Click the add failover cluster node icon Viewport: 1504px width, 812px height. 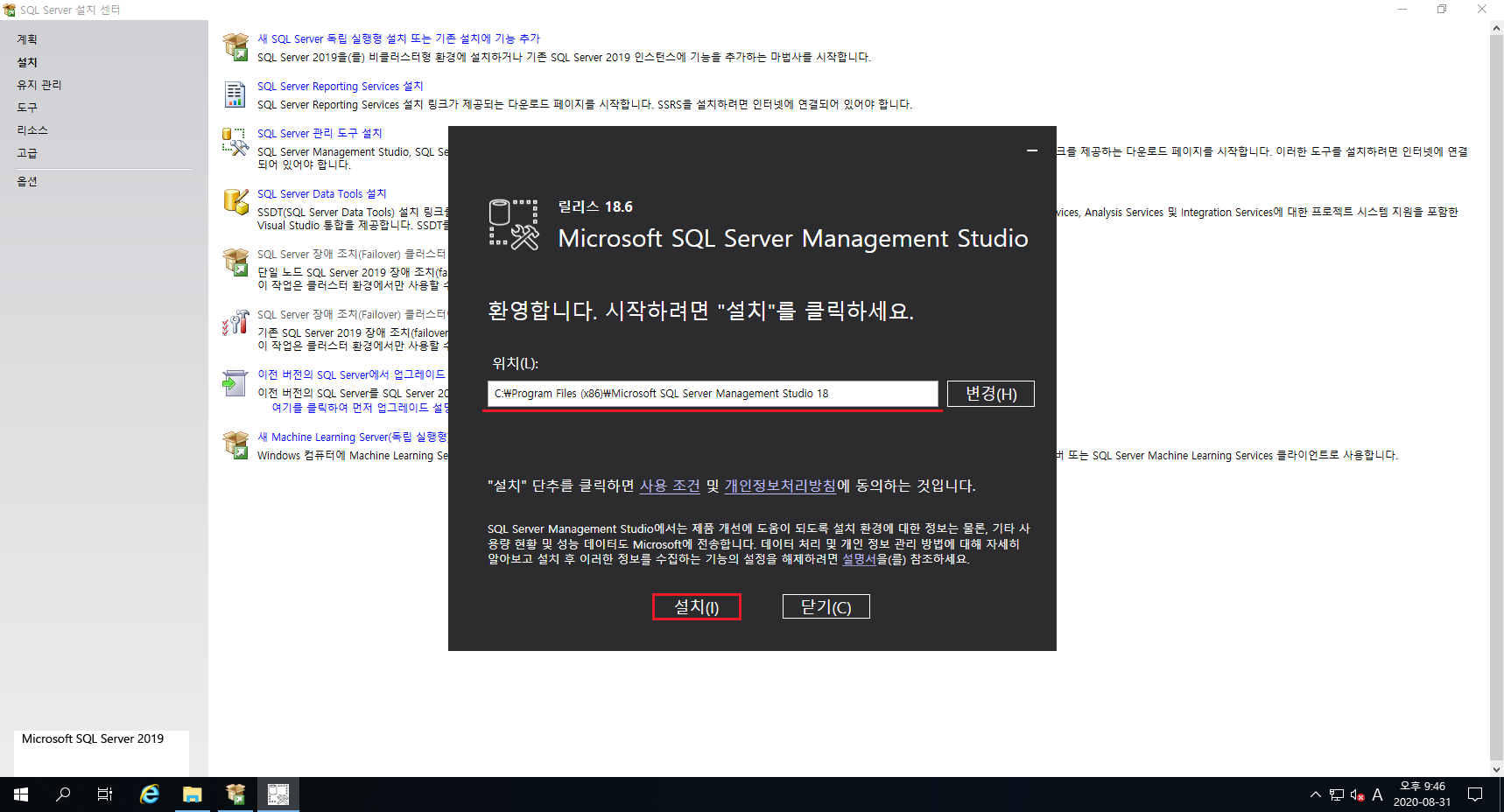pyautogui.click(x=235, y=322)
